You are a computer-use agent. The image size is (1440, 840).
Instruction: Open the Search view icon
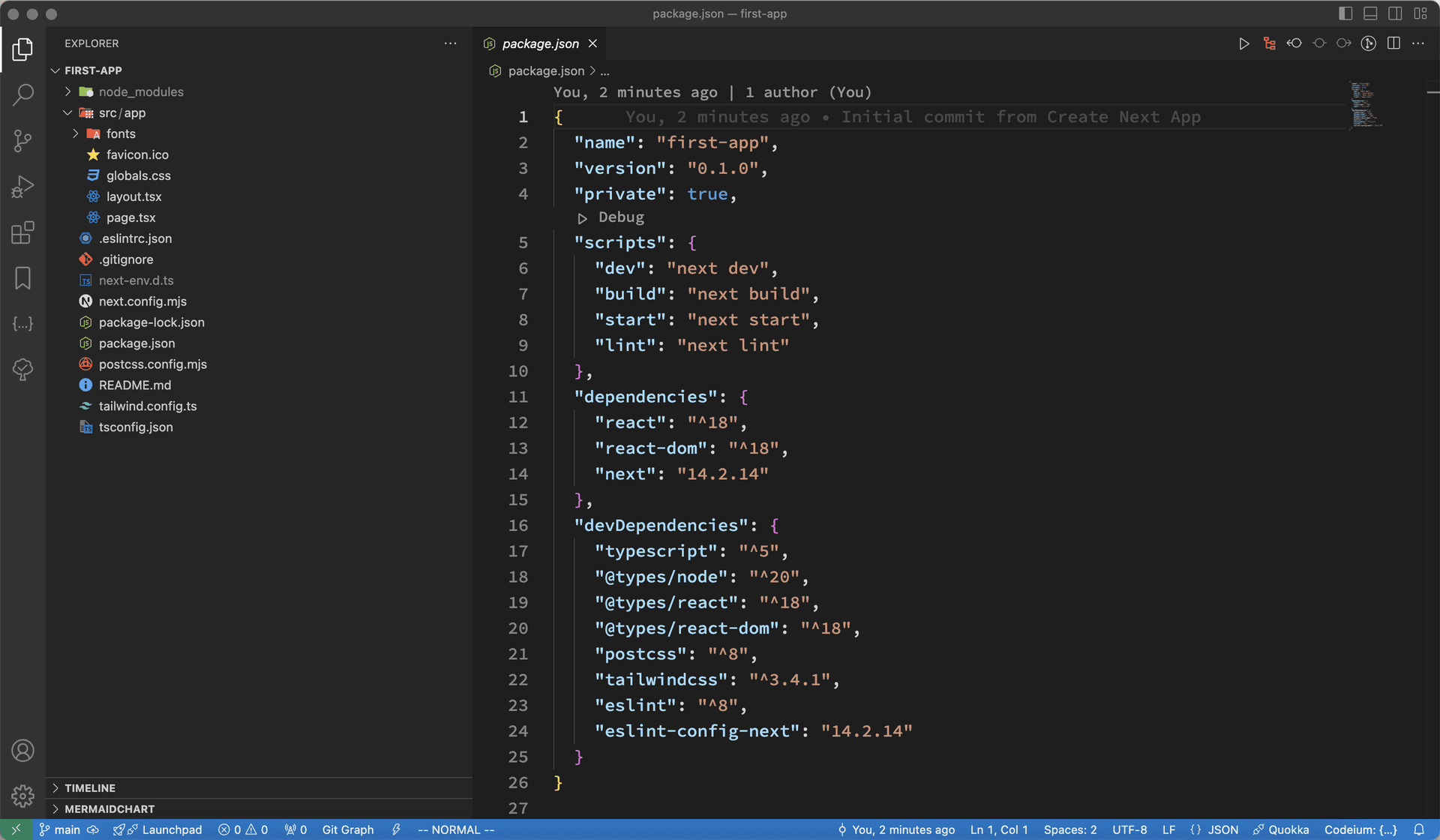point(22,95)
